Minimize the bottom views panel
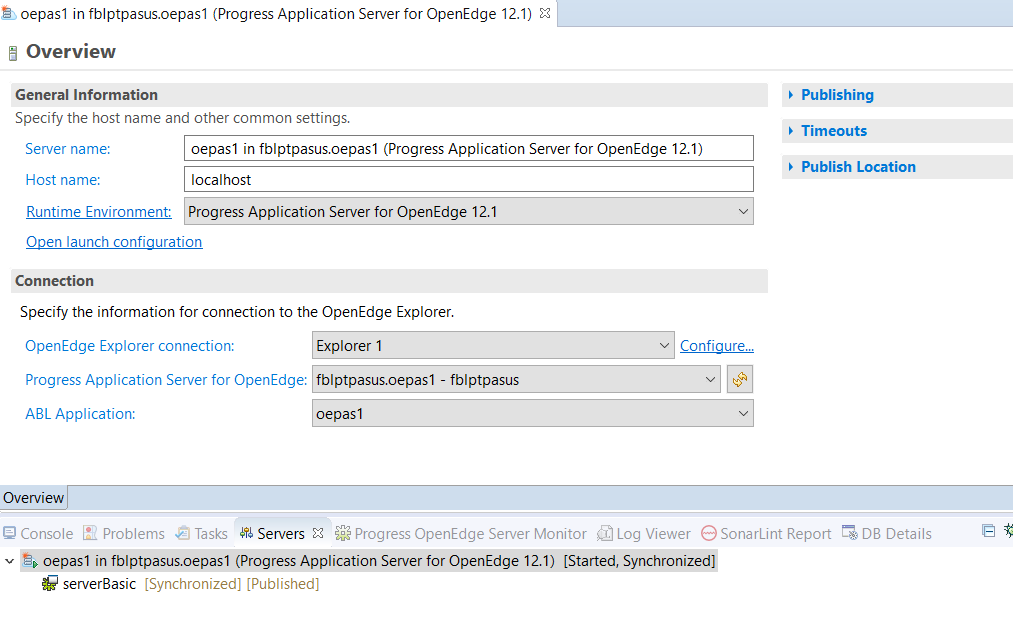This screenshot has height=640, width=1013. click(x=988, y=531)
